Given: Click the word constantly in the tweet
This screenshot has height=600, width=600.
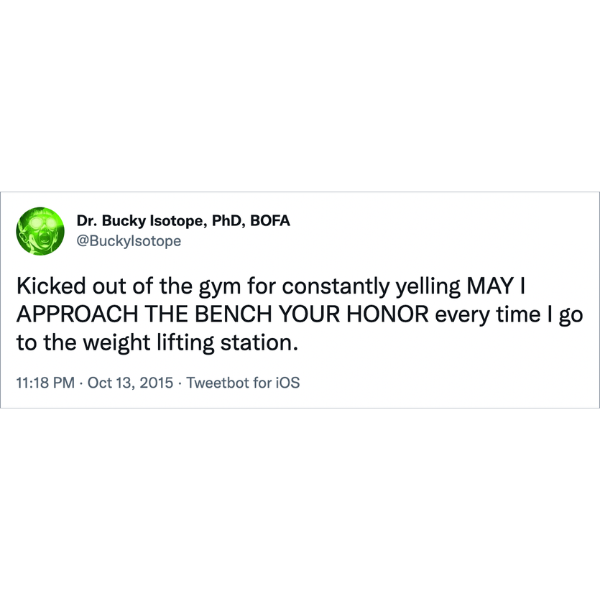Looking at the screenshot, I should point(336,287).
